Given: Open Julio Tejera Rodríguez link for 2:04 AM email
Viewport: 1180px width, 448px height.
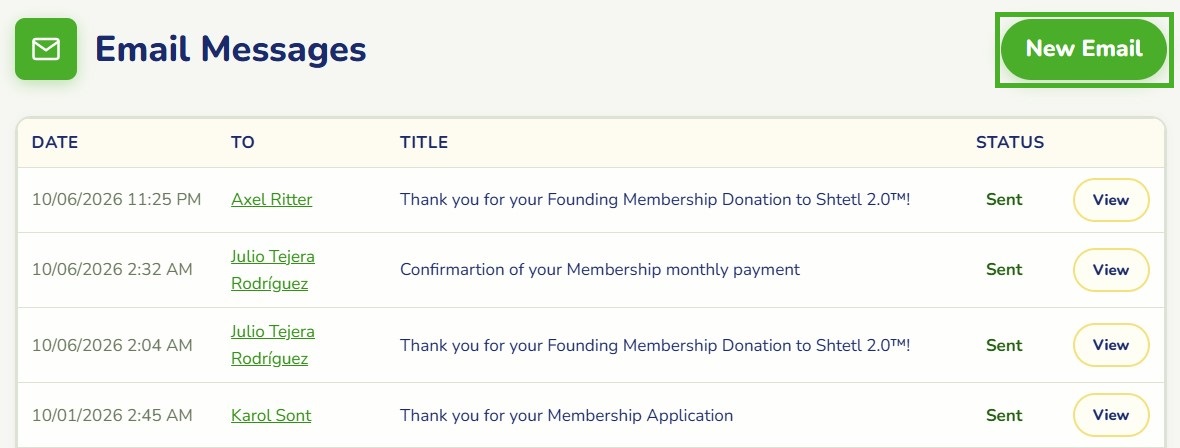Looking at the screenshot, I should [273, 345].
